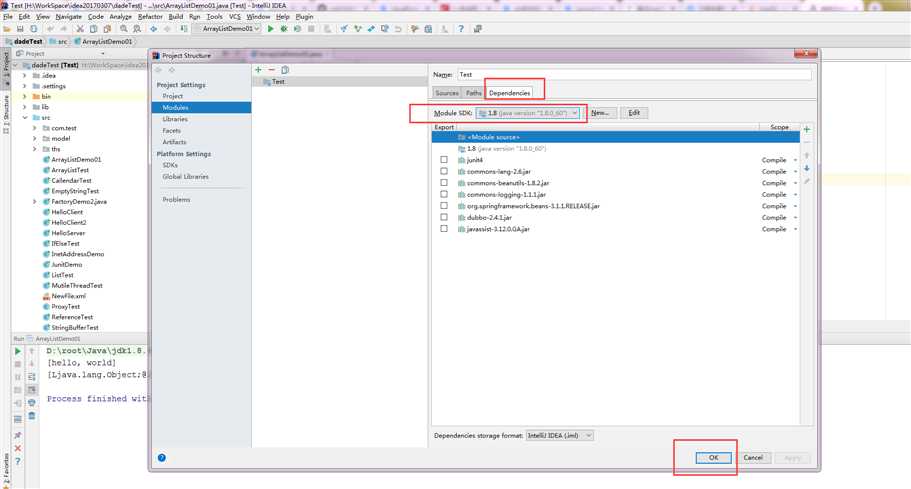
Task: Collapse the src folder in project tree
Action: tap(25, 118)
